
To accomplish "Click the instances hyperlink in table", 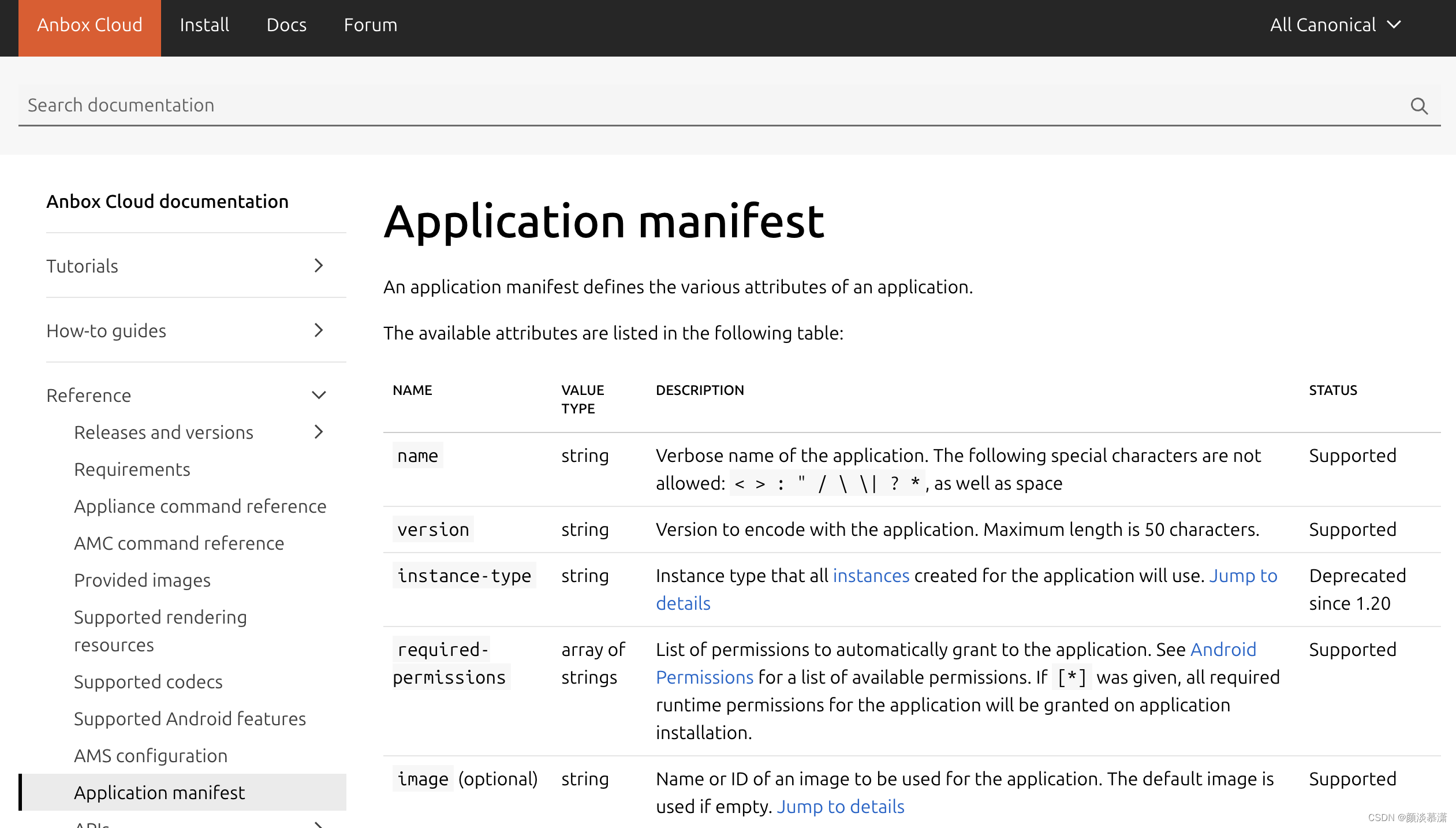I will (870, 576).
